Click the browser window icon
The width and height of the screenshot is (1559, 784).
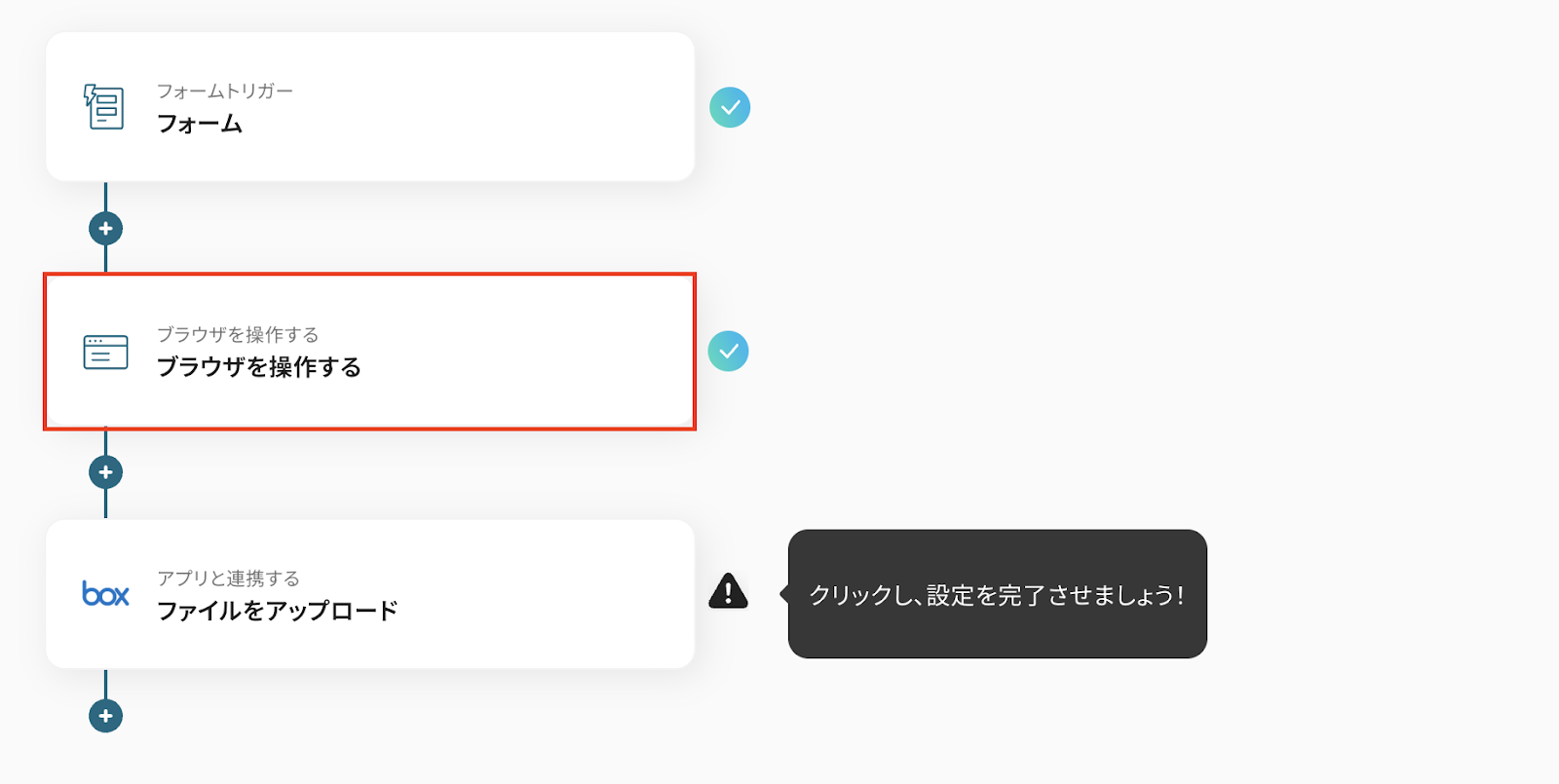105,352
